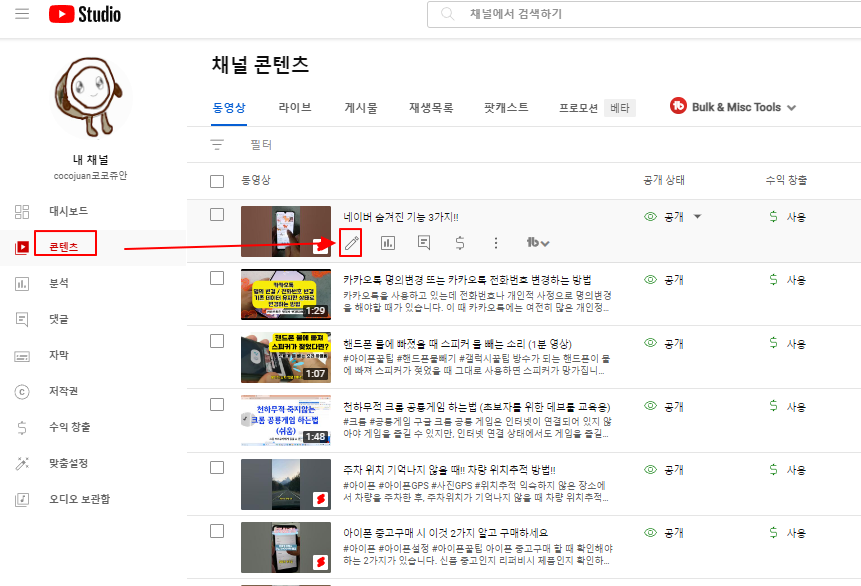This screenshot has height=586, width=861.
Task: Click the 오디오 보관함 music icon
Action: (x=22, y=499)
